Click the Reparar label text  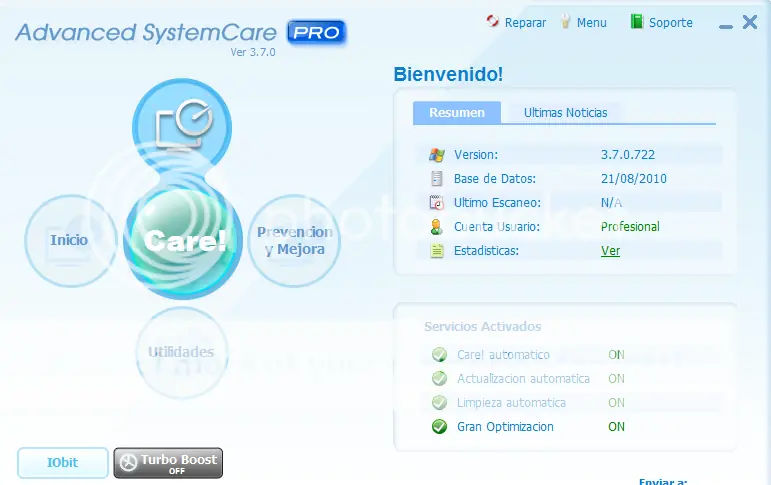(525, 23)
